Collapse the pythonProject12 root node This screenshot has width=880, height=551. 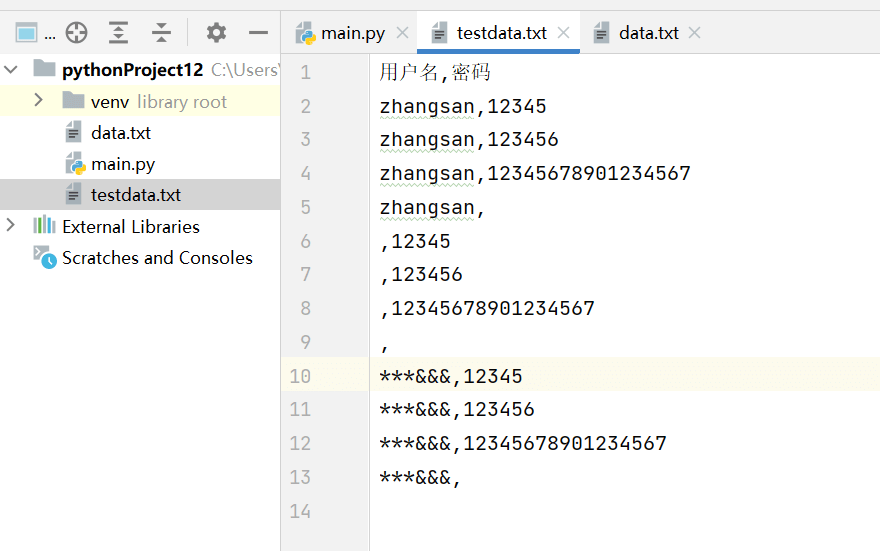12,70
